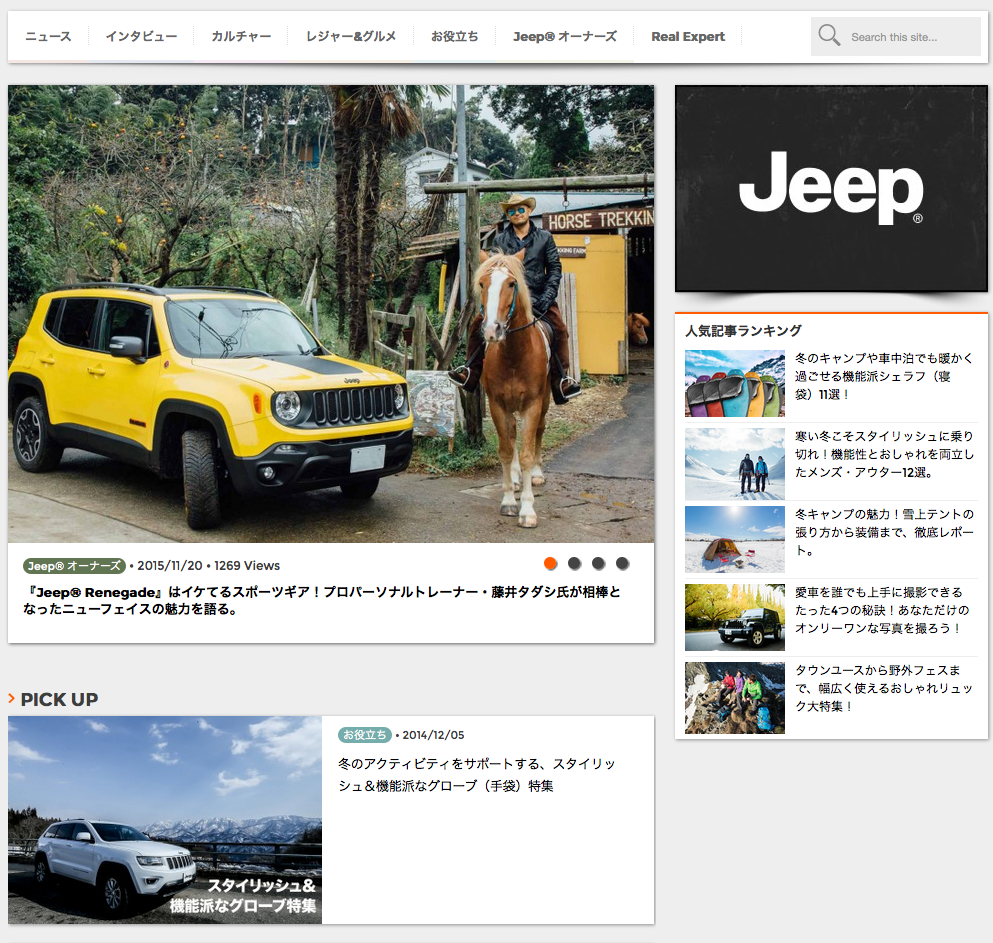
Task: Open the black Jeep Wrangler autumn thumbnail
Action: click(x=735, y=617)
